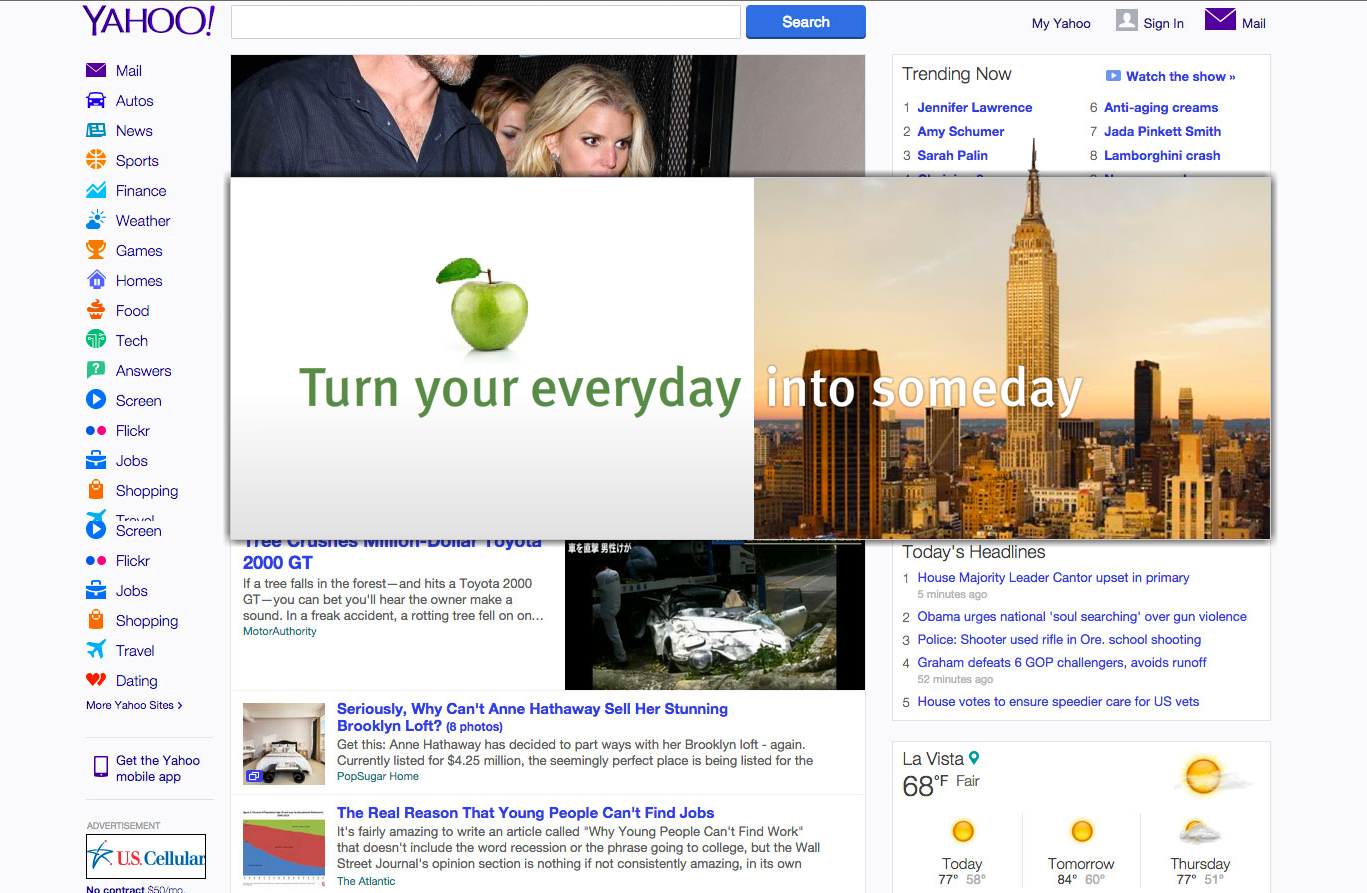
Task: Open the Food cupcake icon
Action: 96,310
